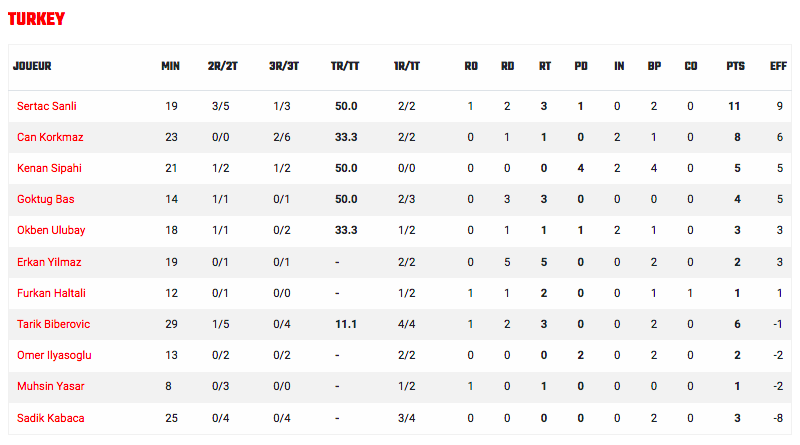Open Sadik Kabaca player profile
Image resolution: width=800 pixels, height=445 pixels.
click(x=51, y=418)
